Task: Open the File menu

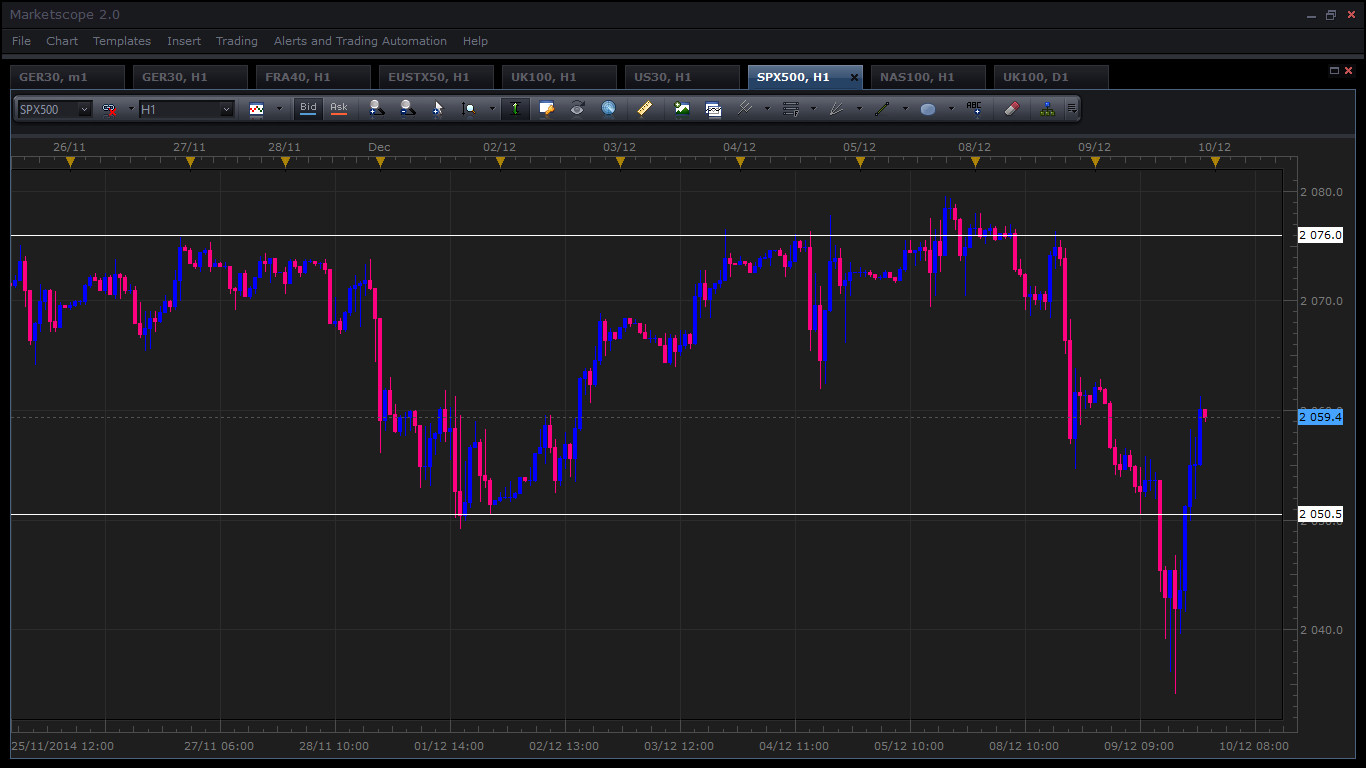Action: [21, 41]
